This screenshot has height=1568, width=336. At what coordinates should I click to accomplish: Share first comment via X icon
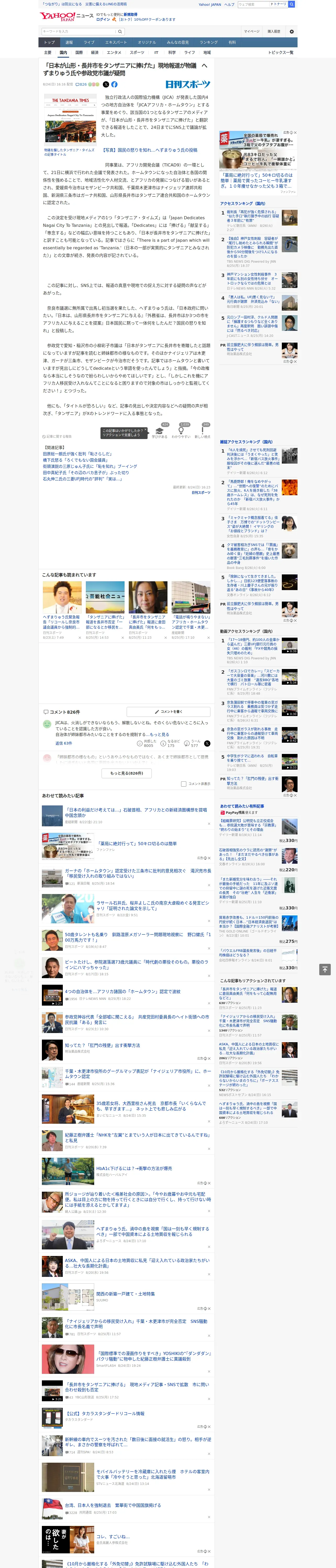pos(207,744)
